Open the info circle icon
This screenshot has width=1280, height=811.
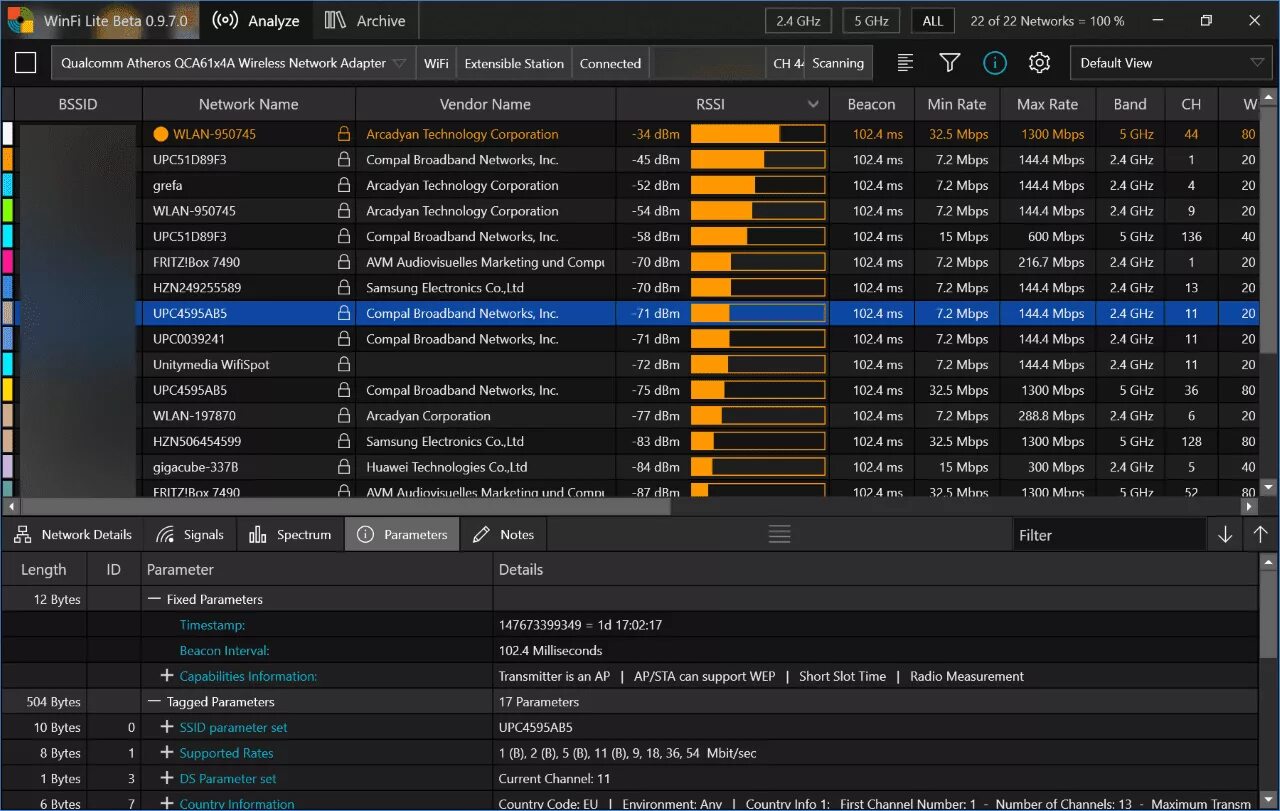point(994,63)
